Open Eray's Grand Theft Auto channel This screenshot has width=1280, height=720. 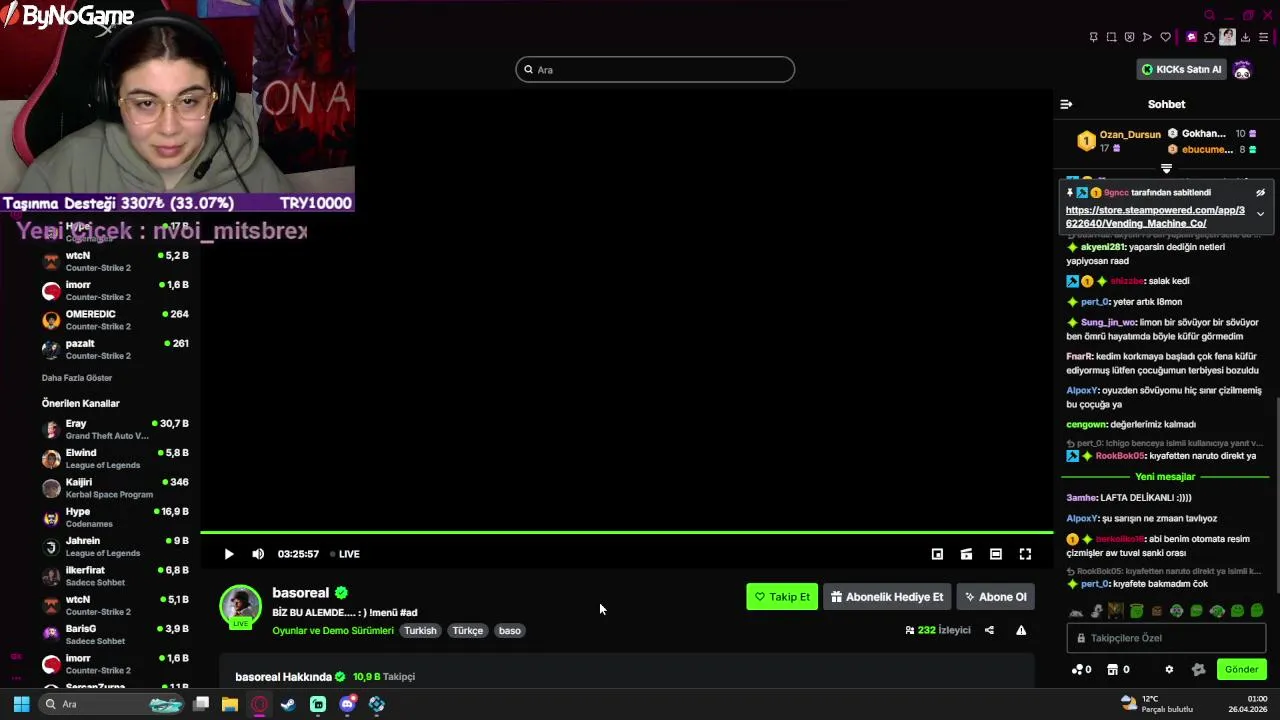click(x=116, y=429)
